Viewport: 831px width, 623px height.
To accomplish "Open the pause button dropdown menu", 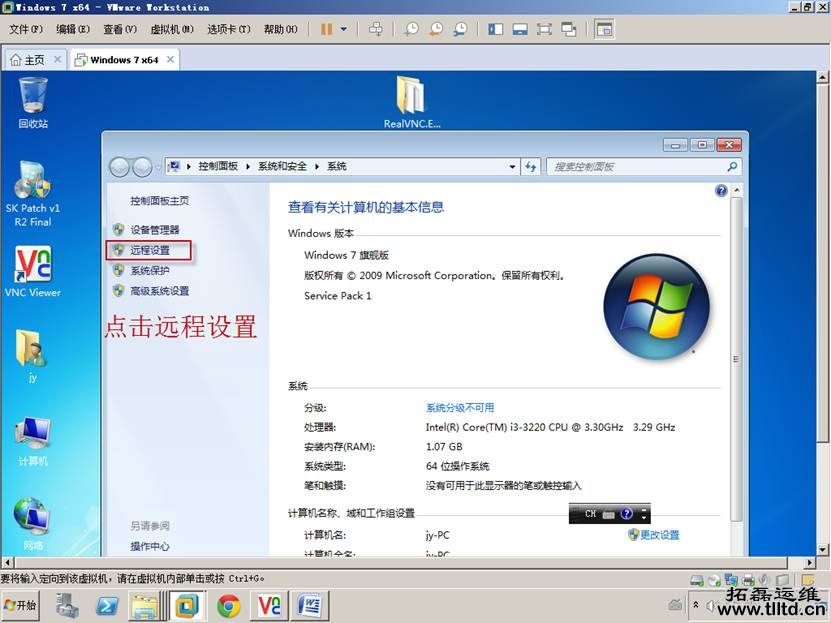I will (344, 30).
